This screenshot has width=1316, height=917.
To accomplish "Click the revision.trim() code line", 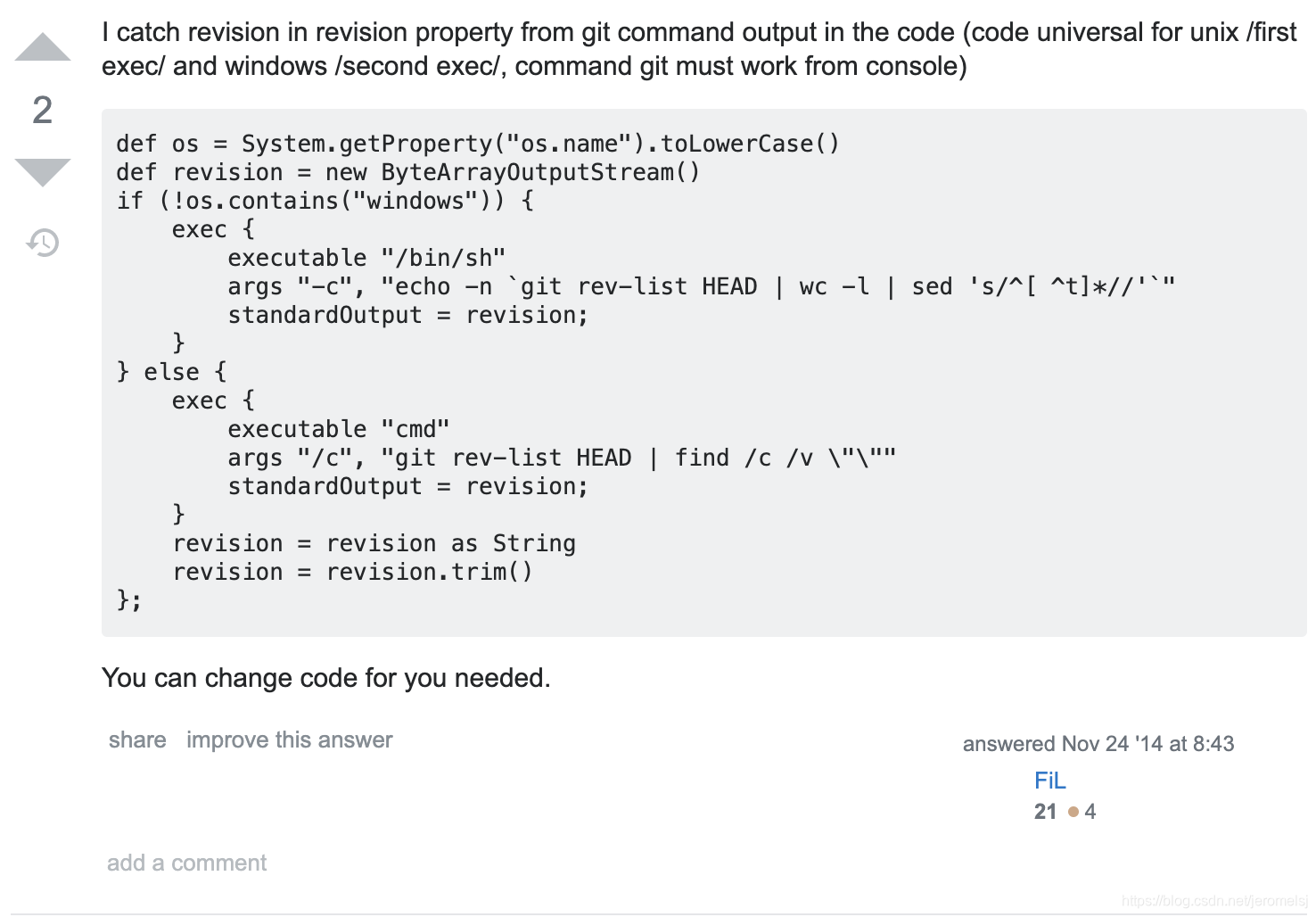I will click(352, 572).
